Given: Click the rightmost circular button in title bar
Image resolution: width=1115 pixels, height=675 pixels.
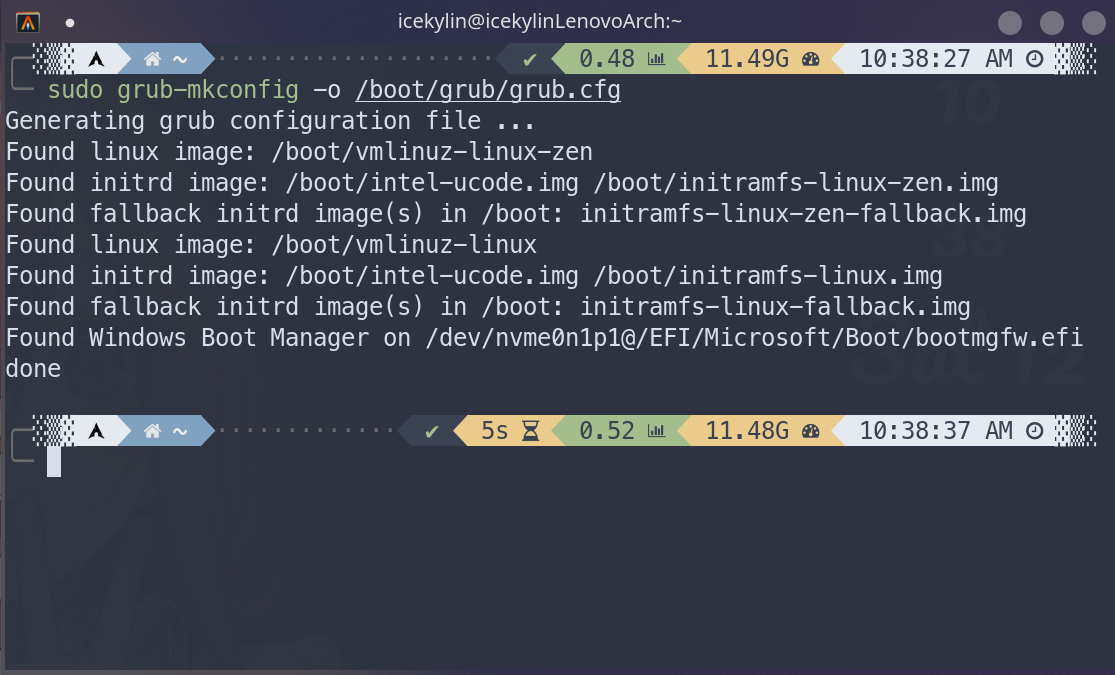Looking at the screenshot, I should coord(1093,23).
